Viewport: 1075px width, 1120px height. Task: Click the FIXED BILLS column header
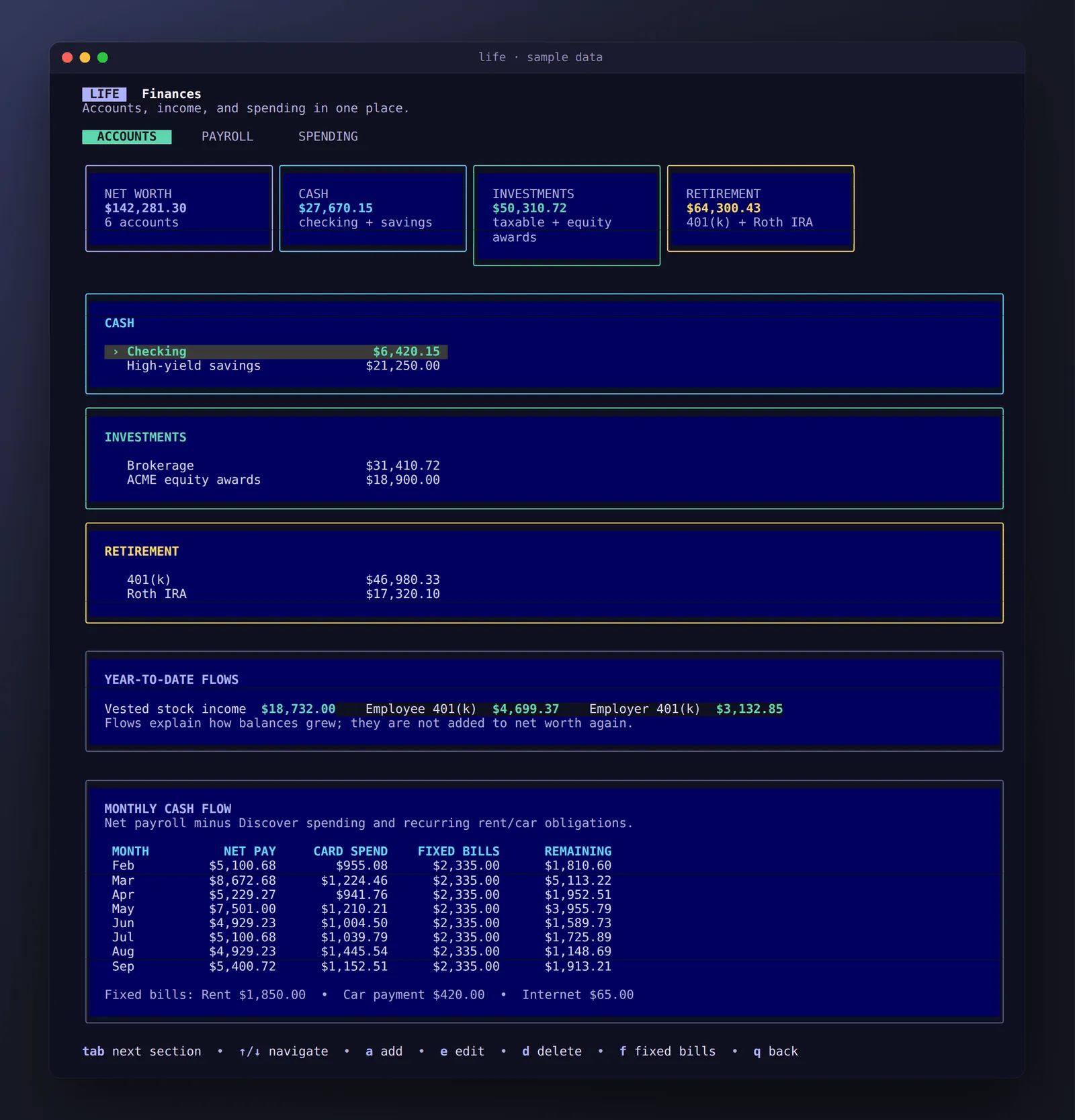(459, 851)
